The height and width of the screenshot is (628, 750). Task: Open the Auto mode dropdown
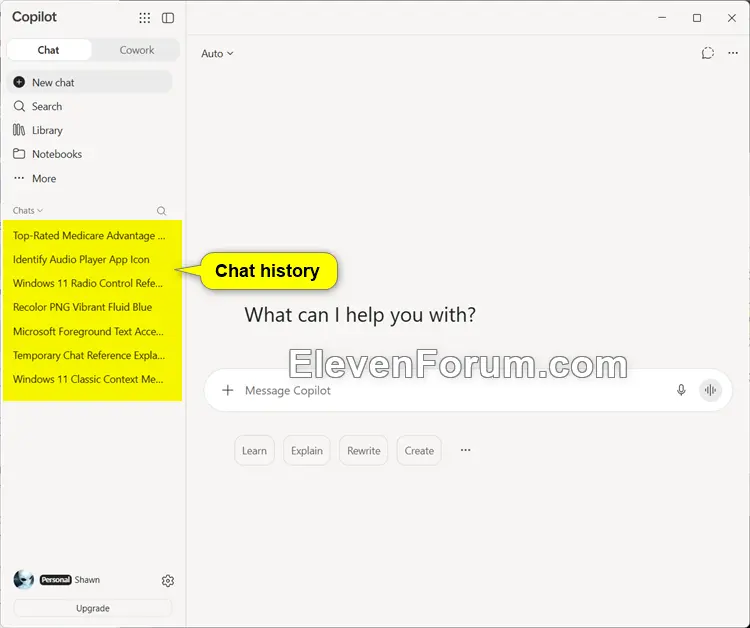(x=217, y=54)
